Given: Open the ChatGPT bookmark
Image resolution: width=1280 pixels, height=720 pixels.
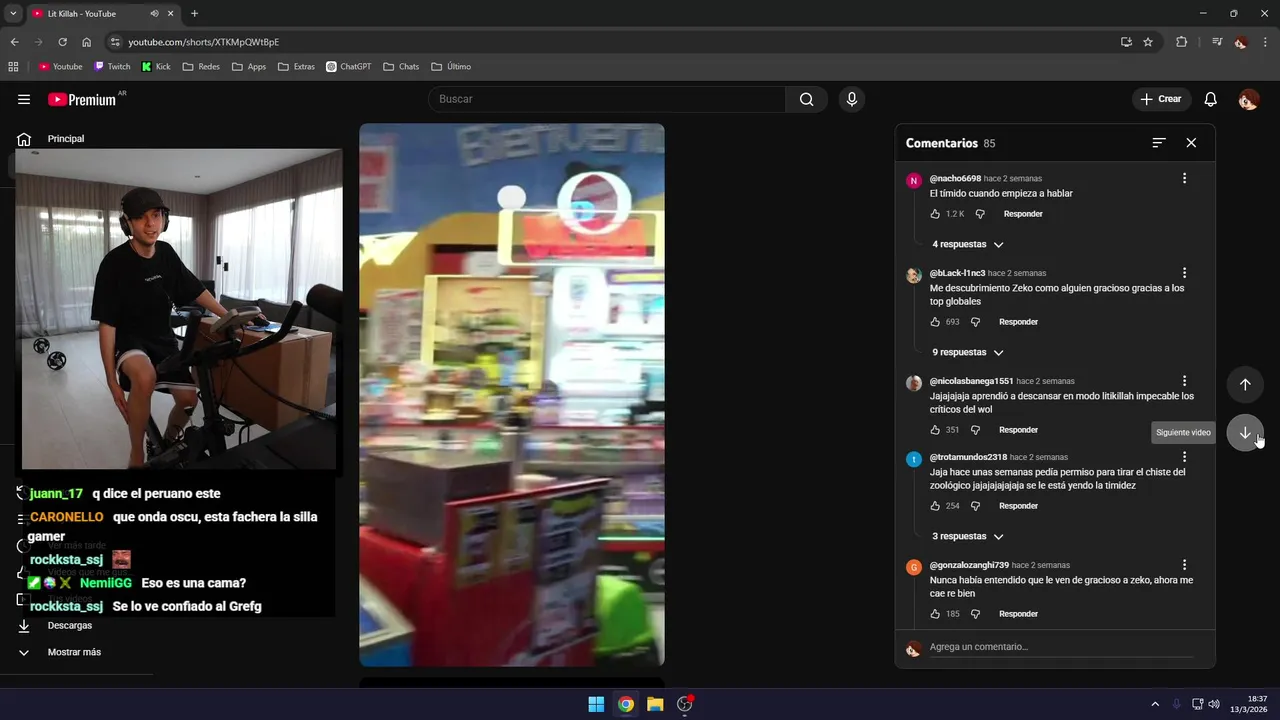Looking at the screenshot, I should tap(349, 67).
